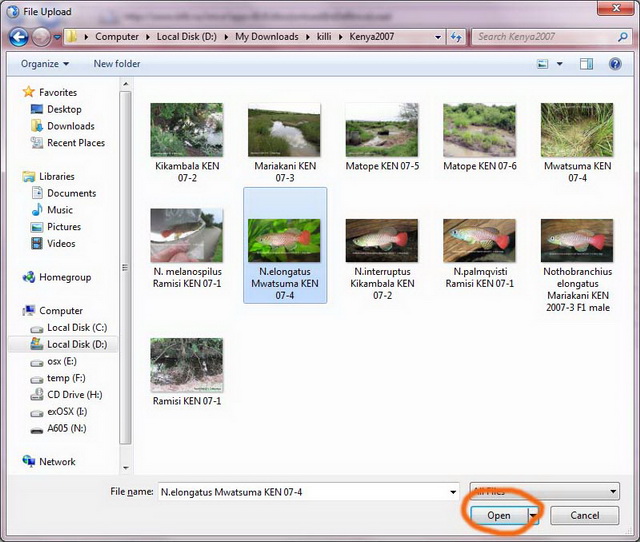The height and width of the screenshot is (542, 640).
Task: Open the Desktop favorites shortcut
Action: tap(64, 109)
